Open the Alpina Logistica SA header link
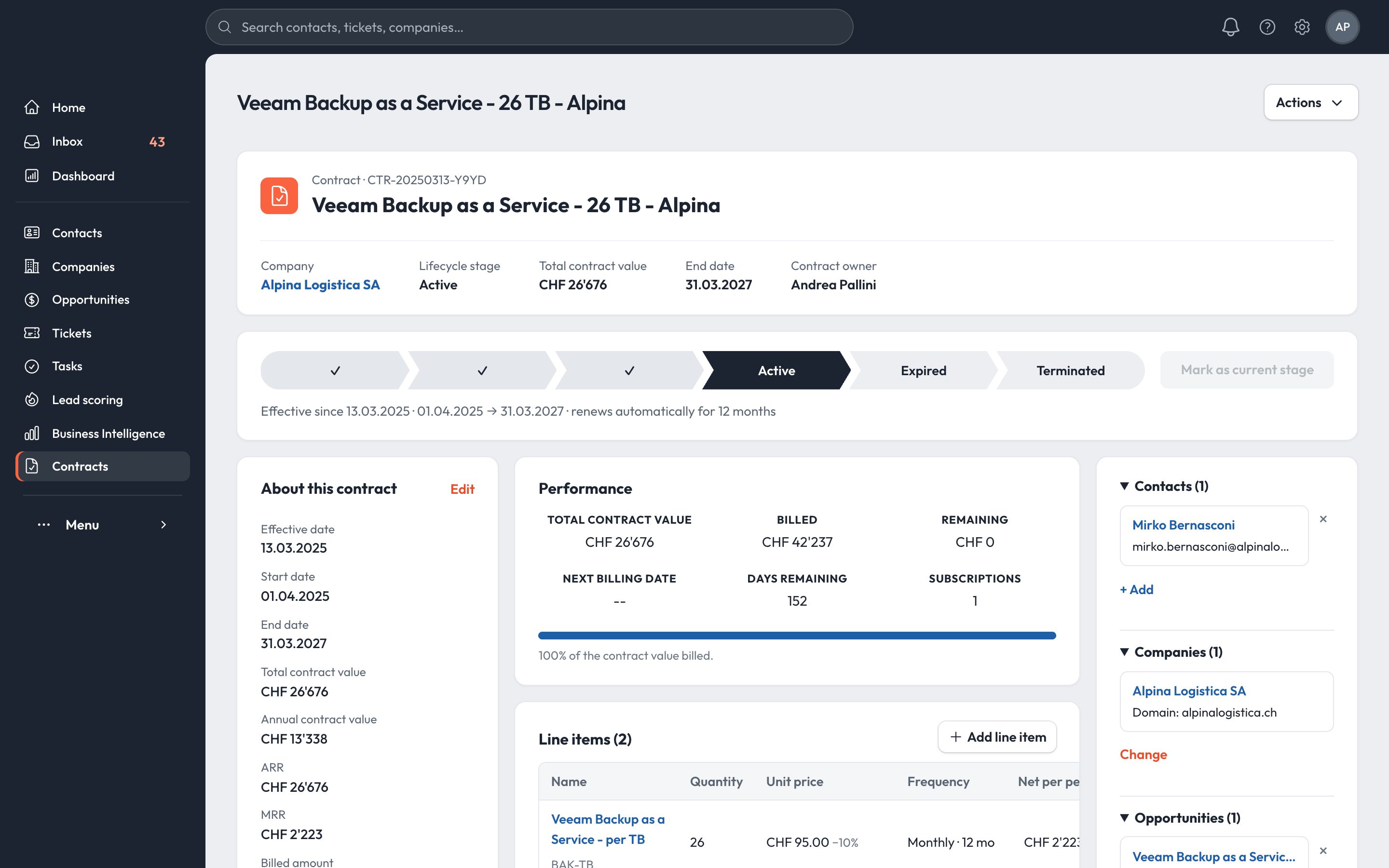Image resolution: width=1389 pixels, height=868 pixels. [x=320, y=285]
